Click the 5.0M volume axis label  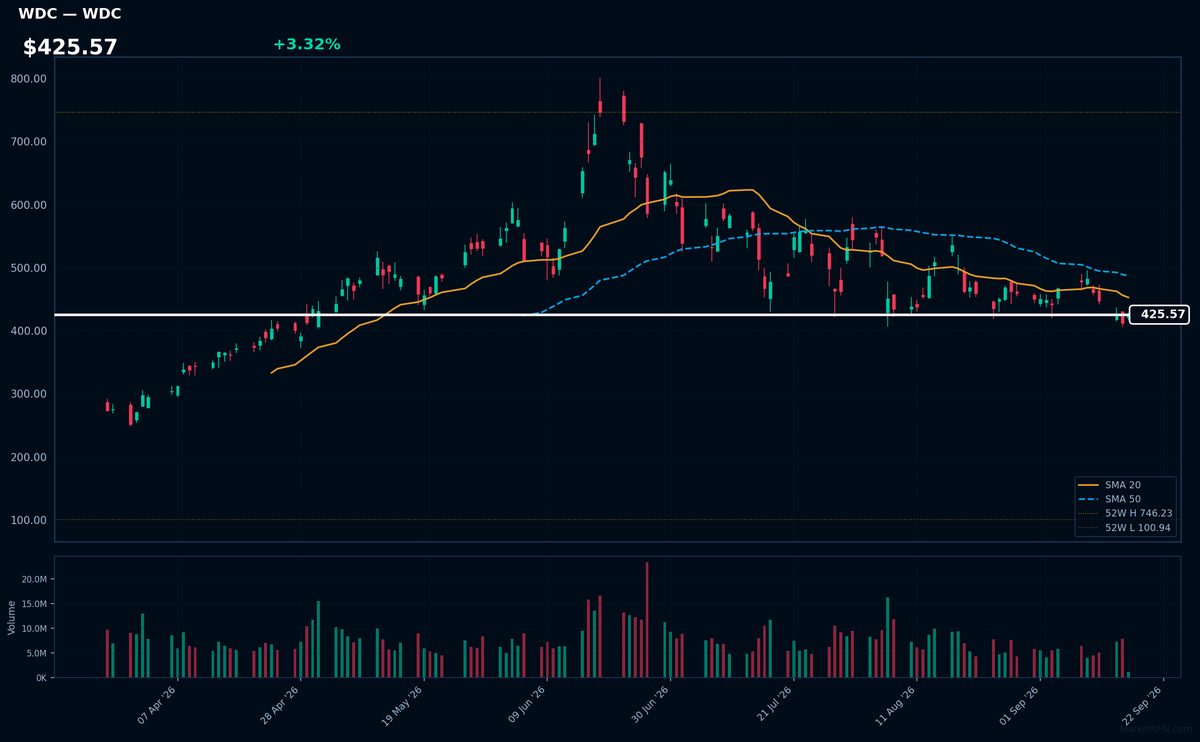(x=38, y=653)
